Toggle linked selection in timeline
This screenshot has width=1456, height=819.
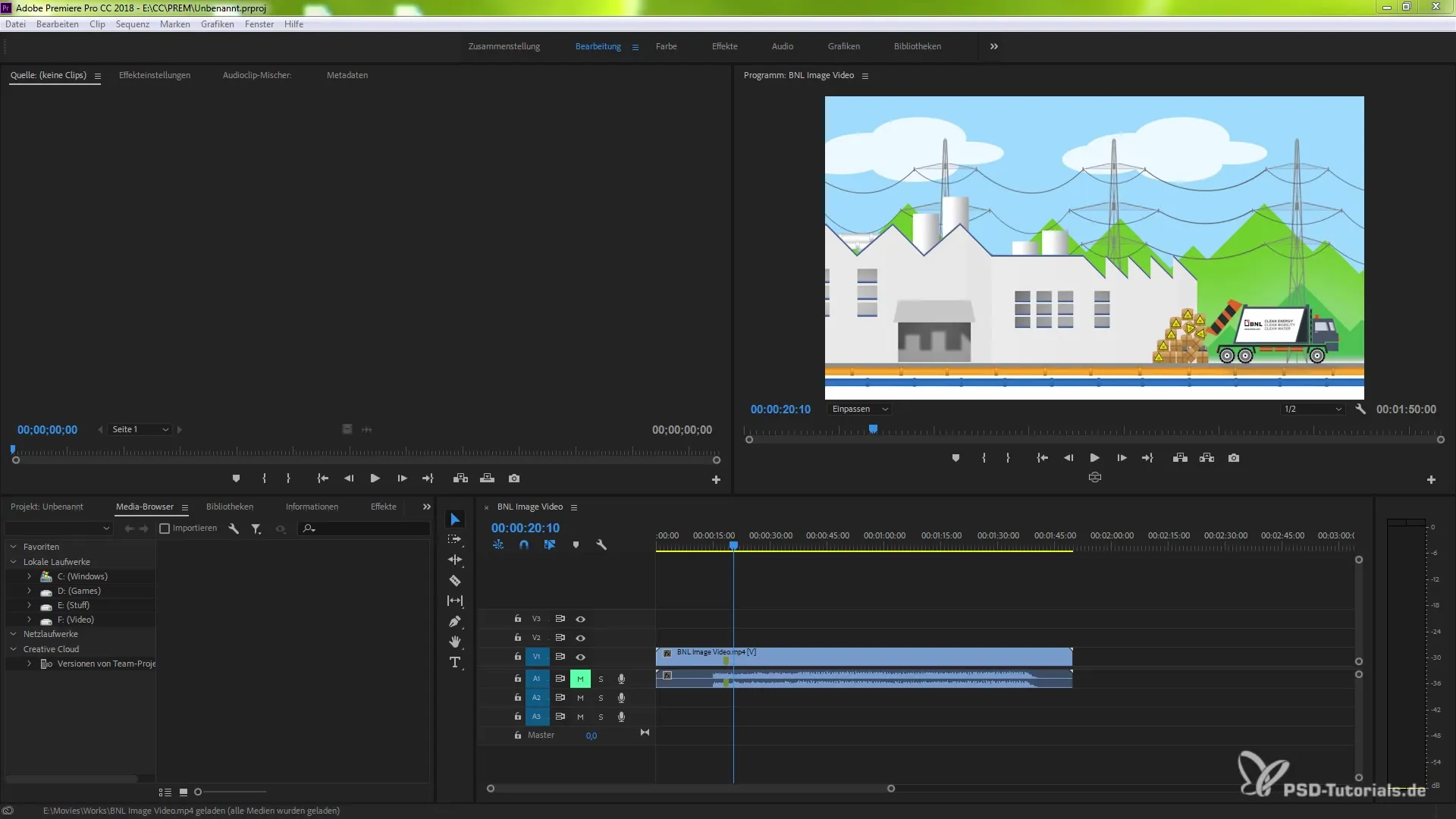pyautogui.click(x=550, y=544)
